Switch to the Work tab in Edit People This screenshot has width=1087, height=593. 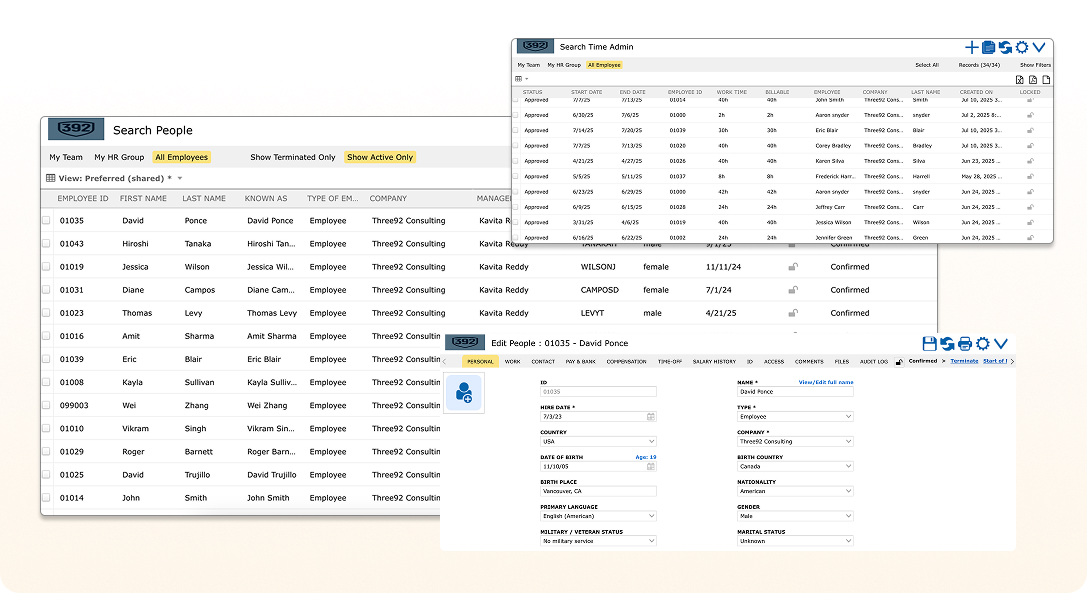[x=512, y=361]
